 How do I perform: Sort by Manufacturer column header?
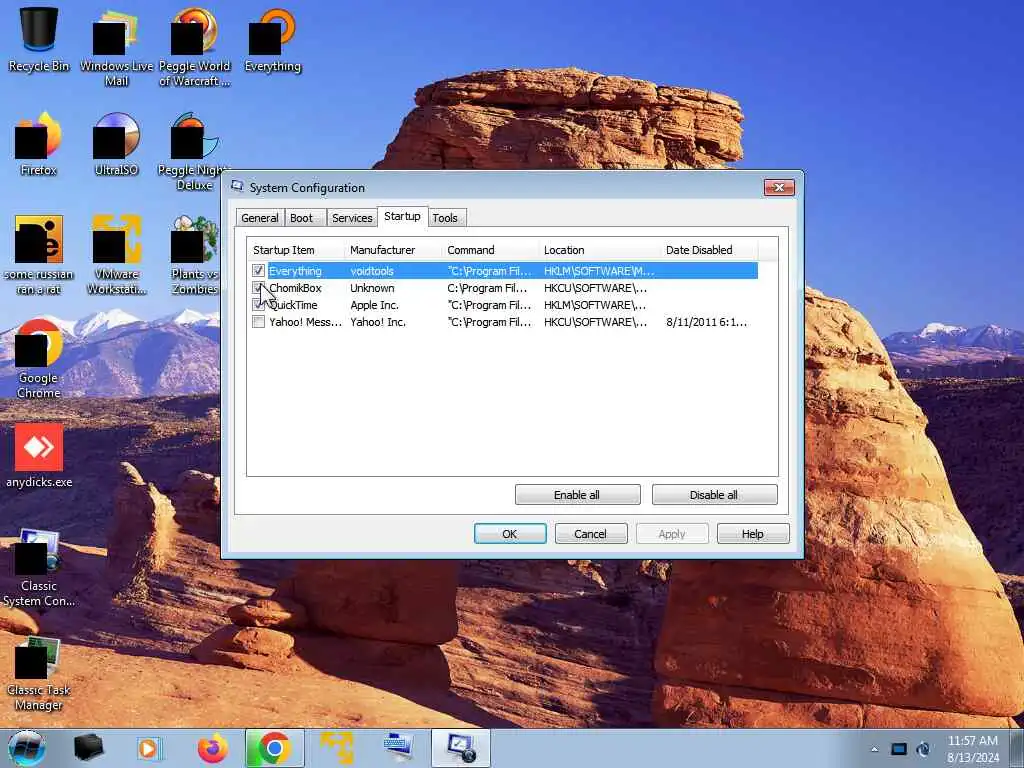pos(393,250)
